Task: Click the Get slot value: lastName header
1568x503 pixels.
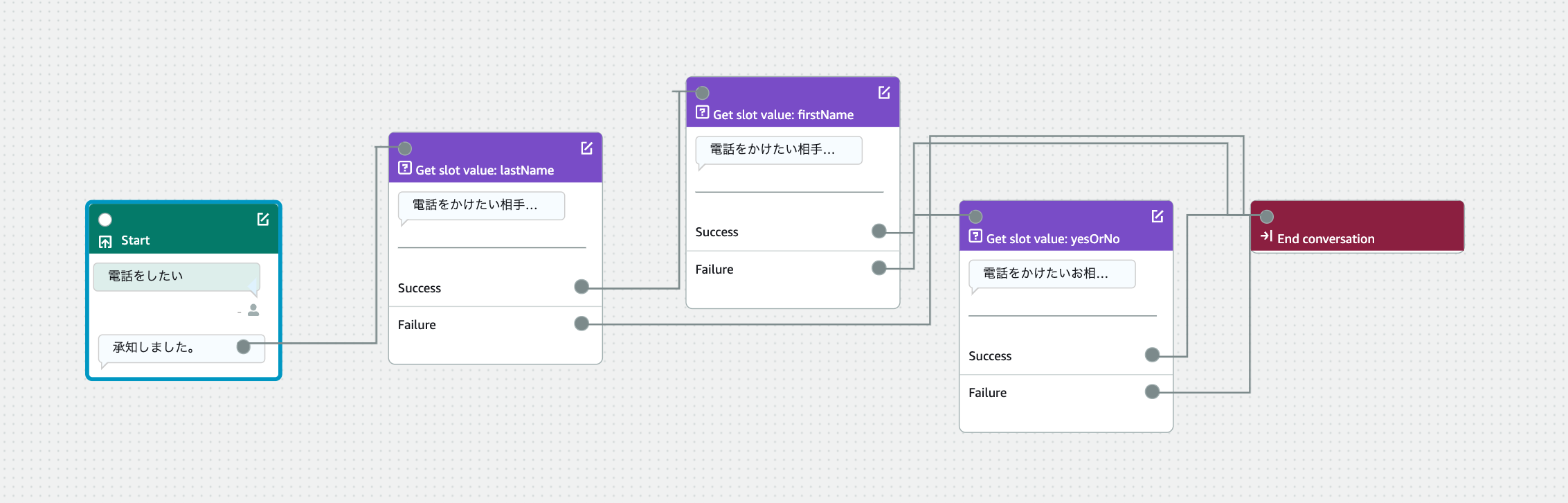Action: click(x=485, y=170)
